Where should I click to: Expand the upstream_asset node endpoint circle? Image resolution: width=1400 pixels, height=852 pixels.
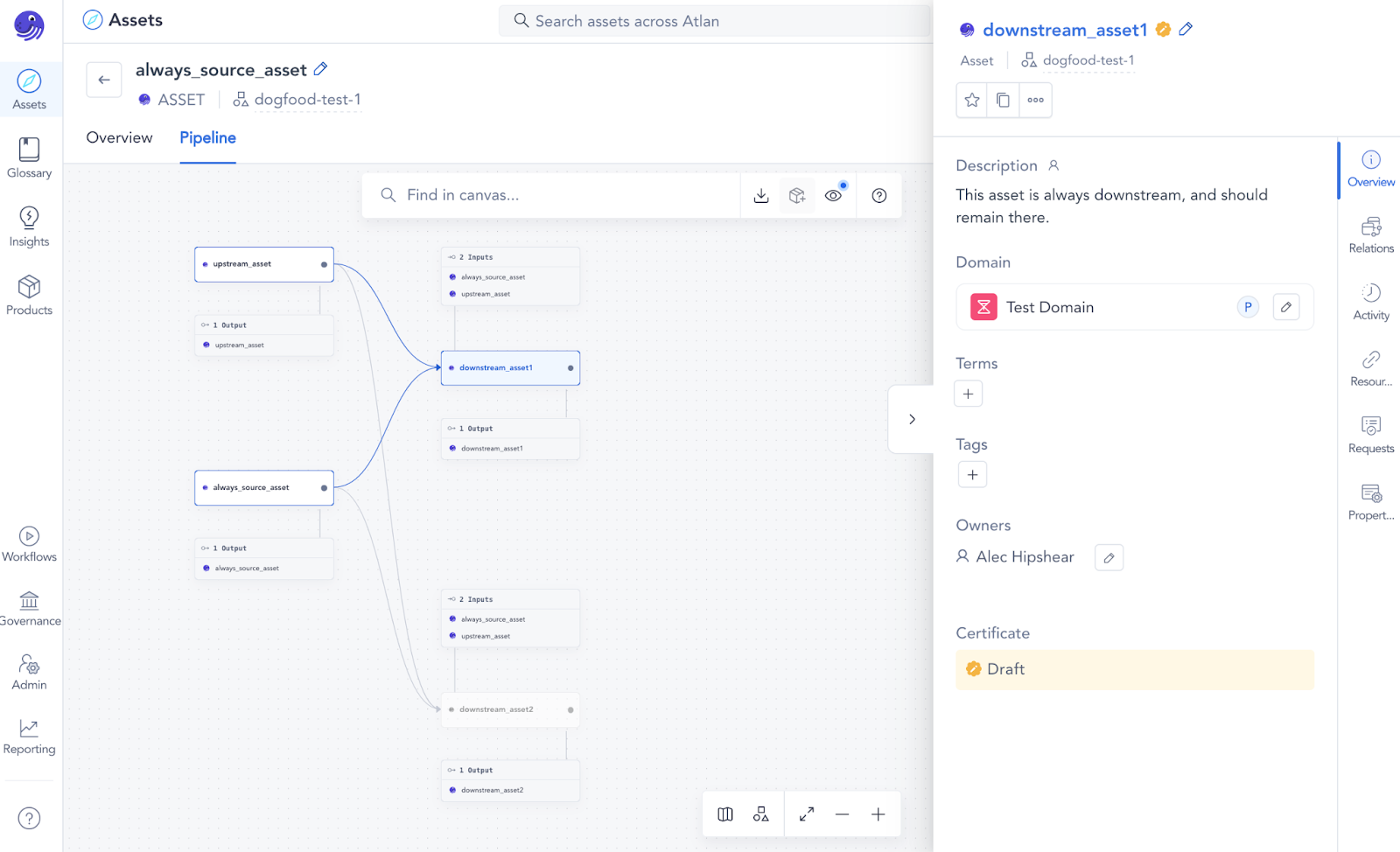point(324,263)
